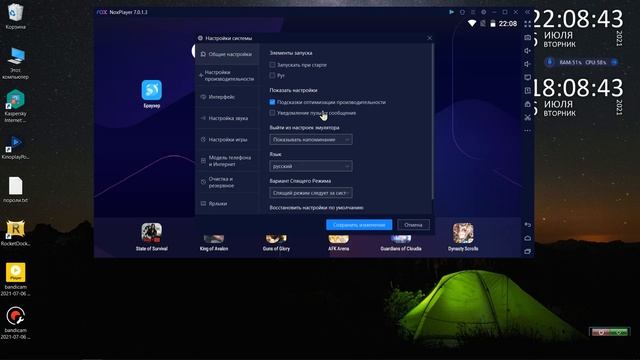The image size is (640, 360).
Task: Click the RAM and CPU usage widget
Action: (582, 62)
